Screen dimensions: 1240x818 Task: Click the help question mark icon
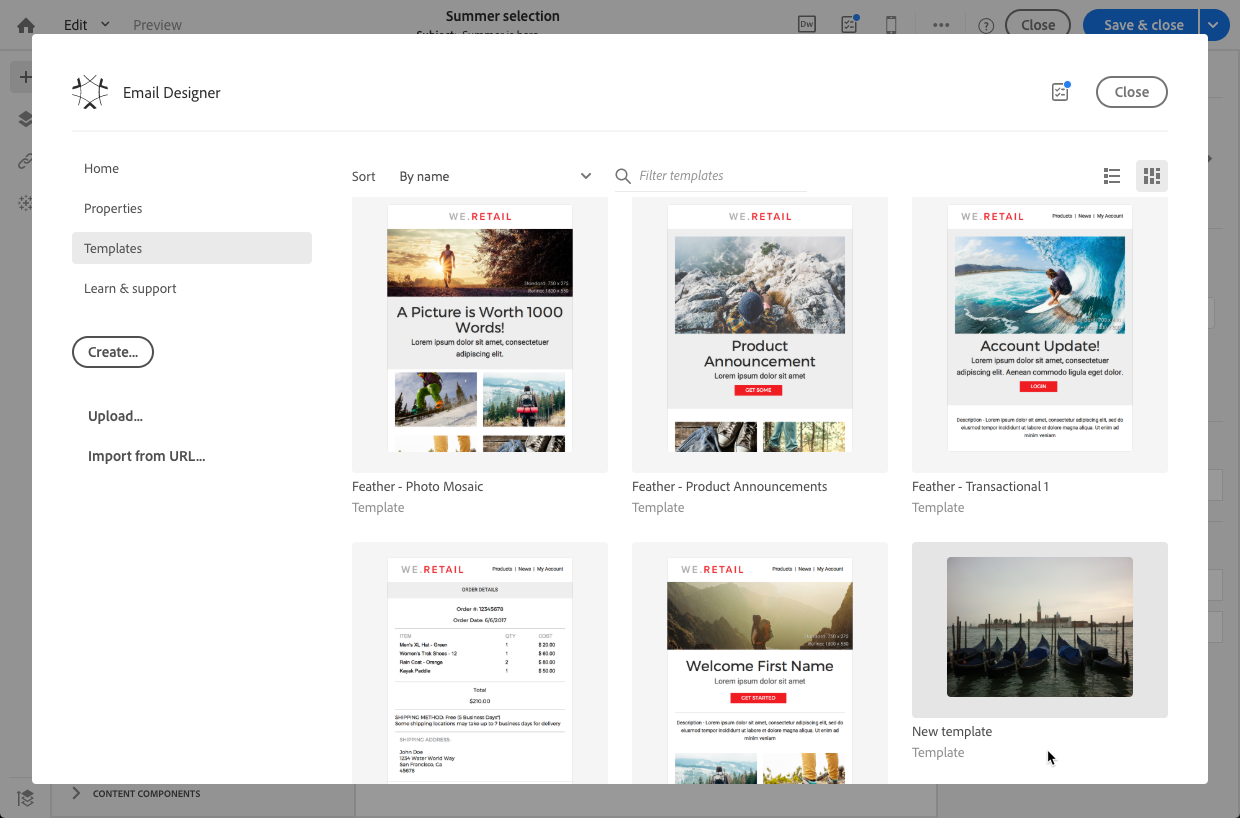tap(986, 25)
